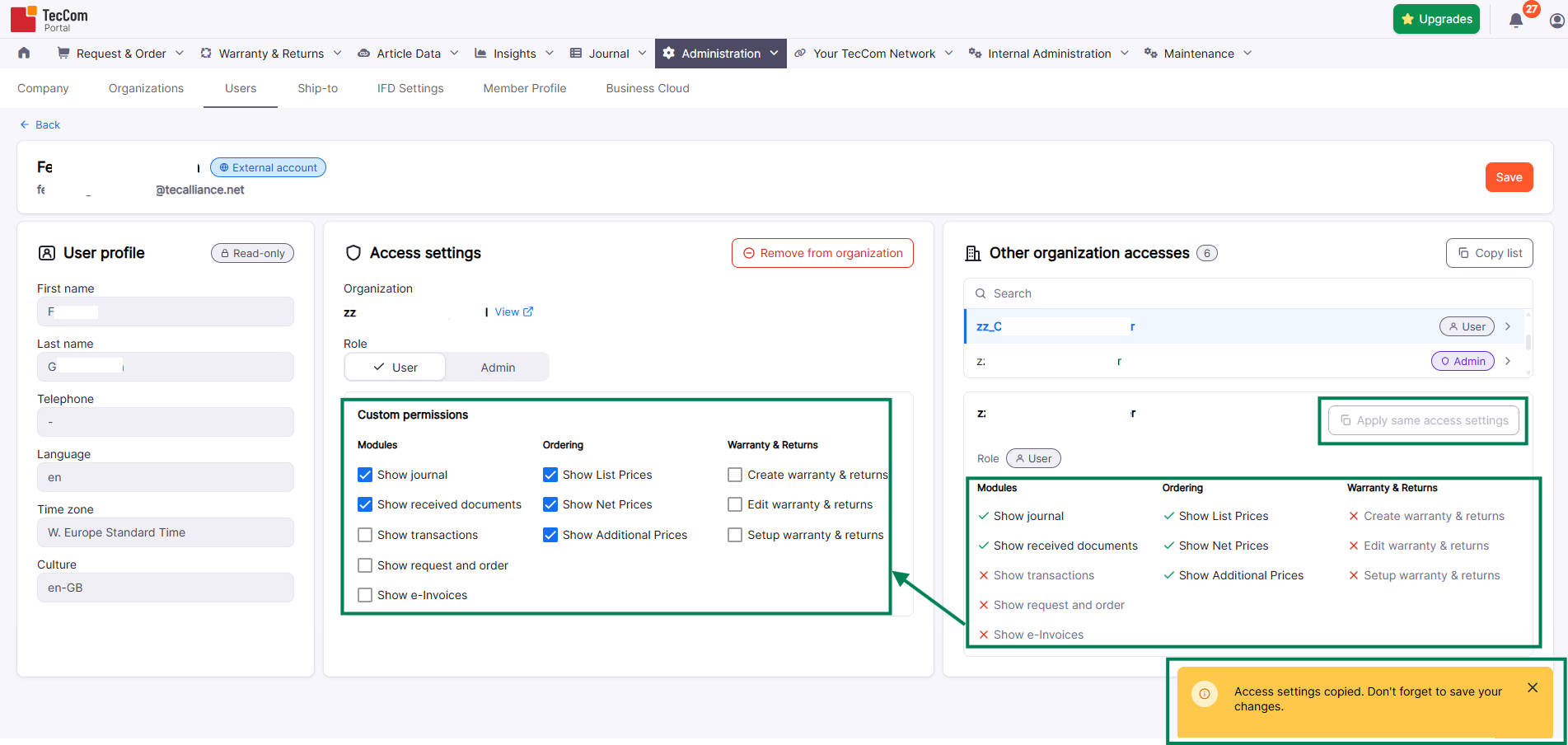Click the info icon in the yellow notification
Image resolution: width=1568 pixels, height=745 pixels.
point(1205,694)
